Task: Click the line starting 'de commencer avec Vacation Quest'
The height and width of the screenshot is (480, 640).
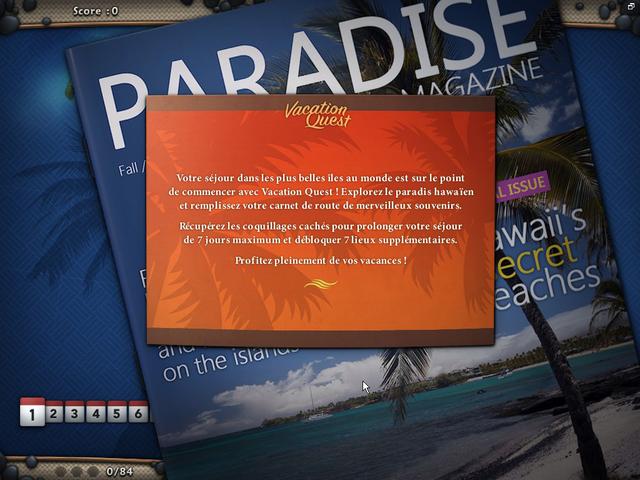Action: tap(321, 191)
